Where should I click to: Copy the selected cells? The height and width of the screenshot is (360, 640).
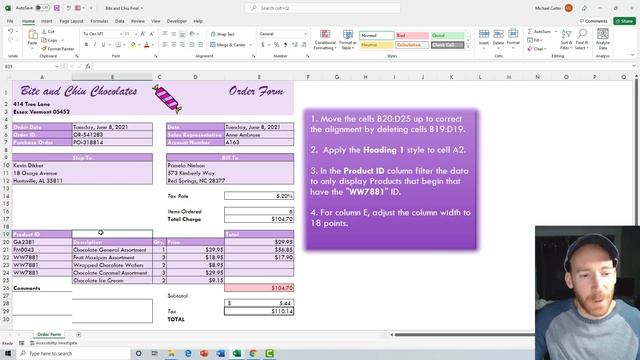(50, 40)
